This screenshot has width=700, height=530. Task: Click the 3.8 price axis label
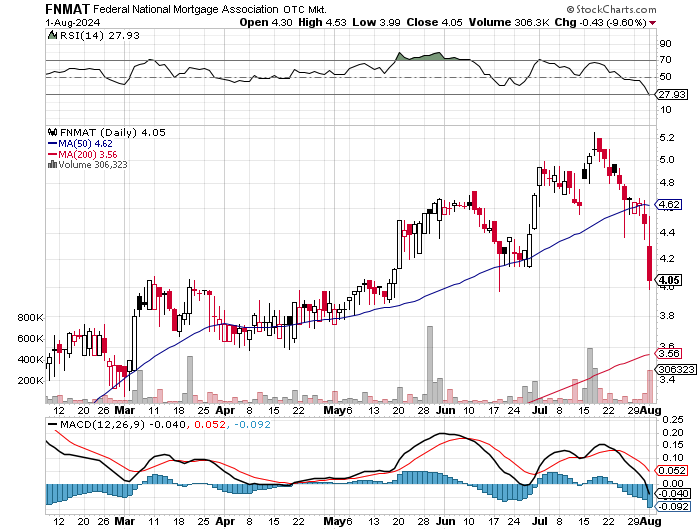pos(667,316)
